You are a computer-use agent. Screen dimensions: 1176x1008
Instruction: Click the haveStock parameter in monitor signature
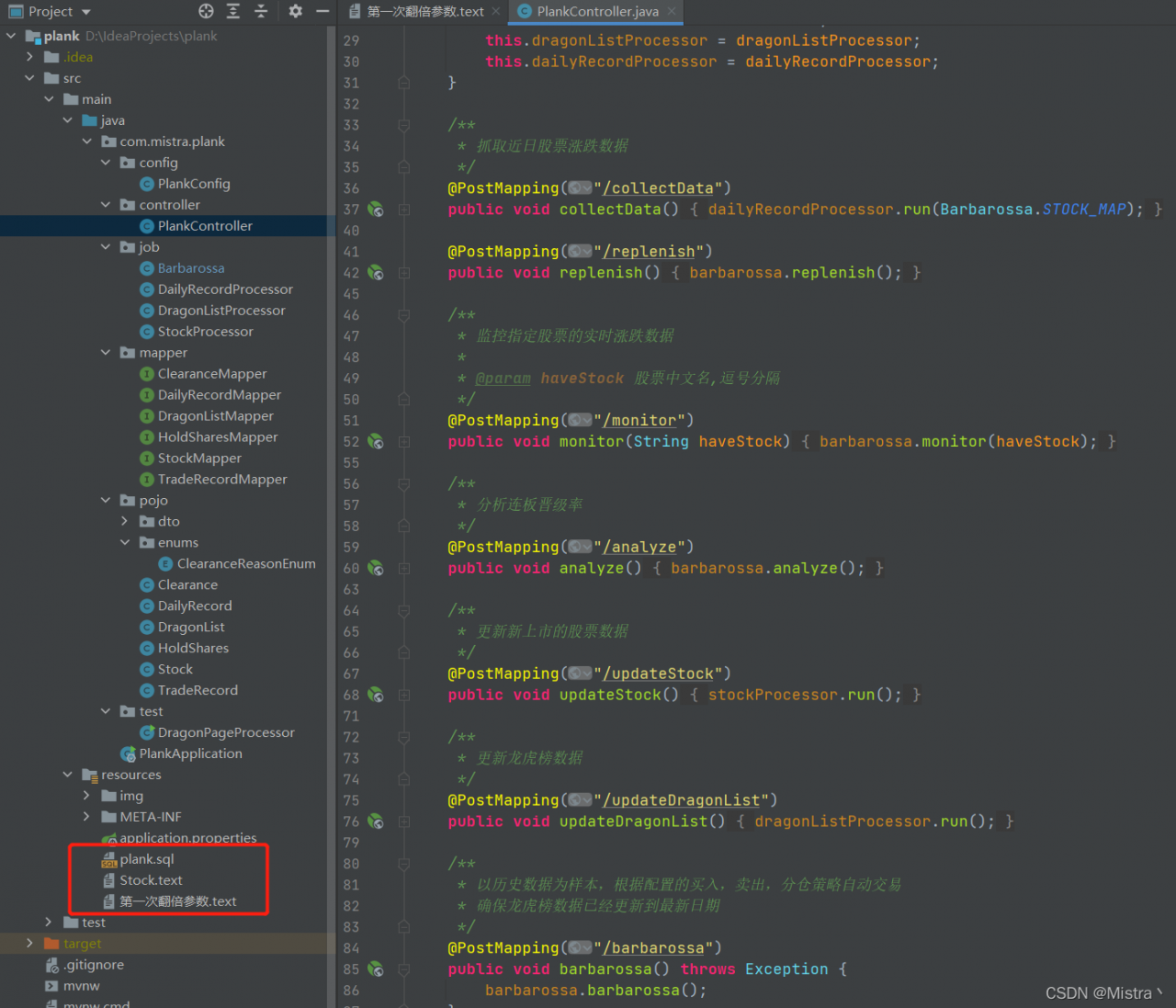pos(741,442)
